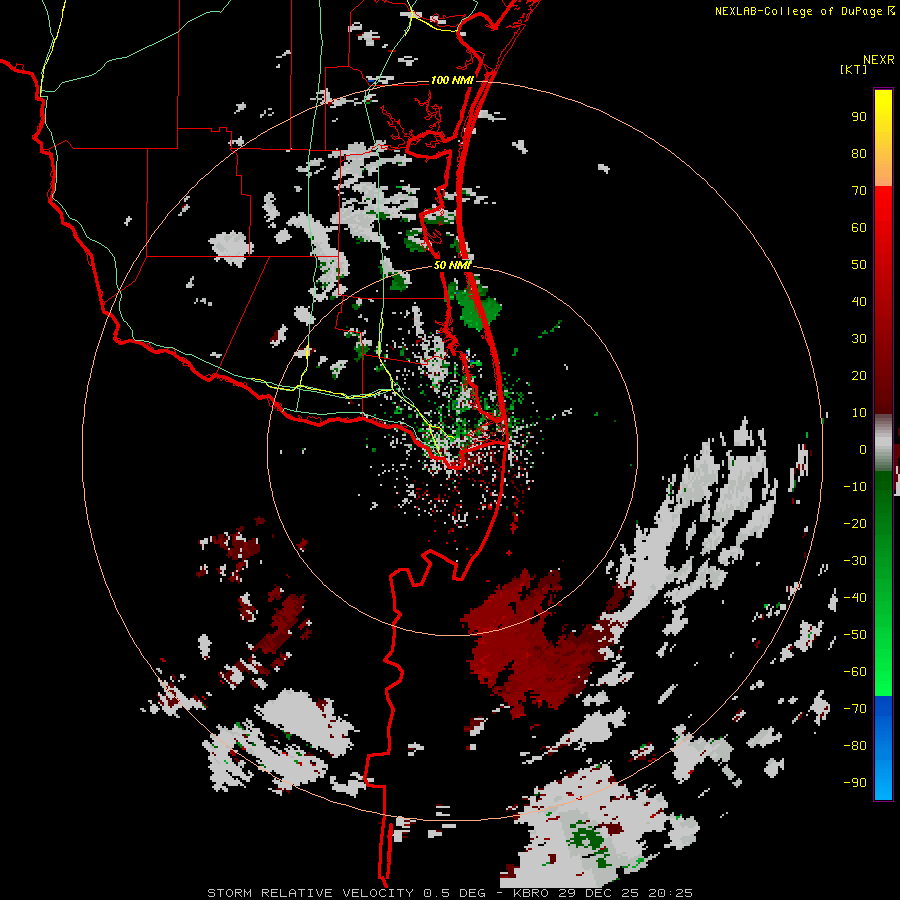Select the -20 knot scale label

(x=855, y=524)
